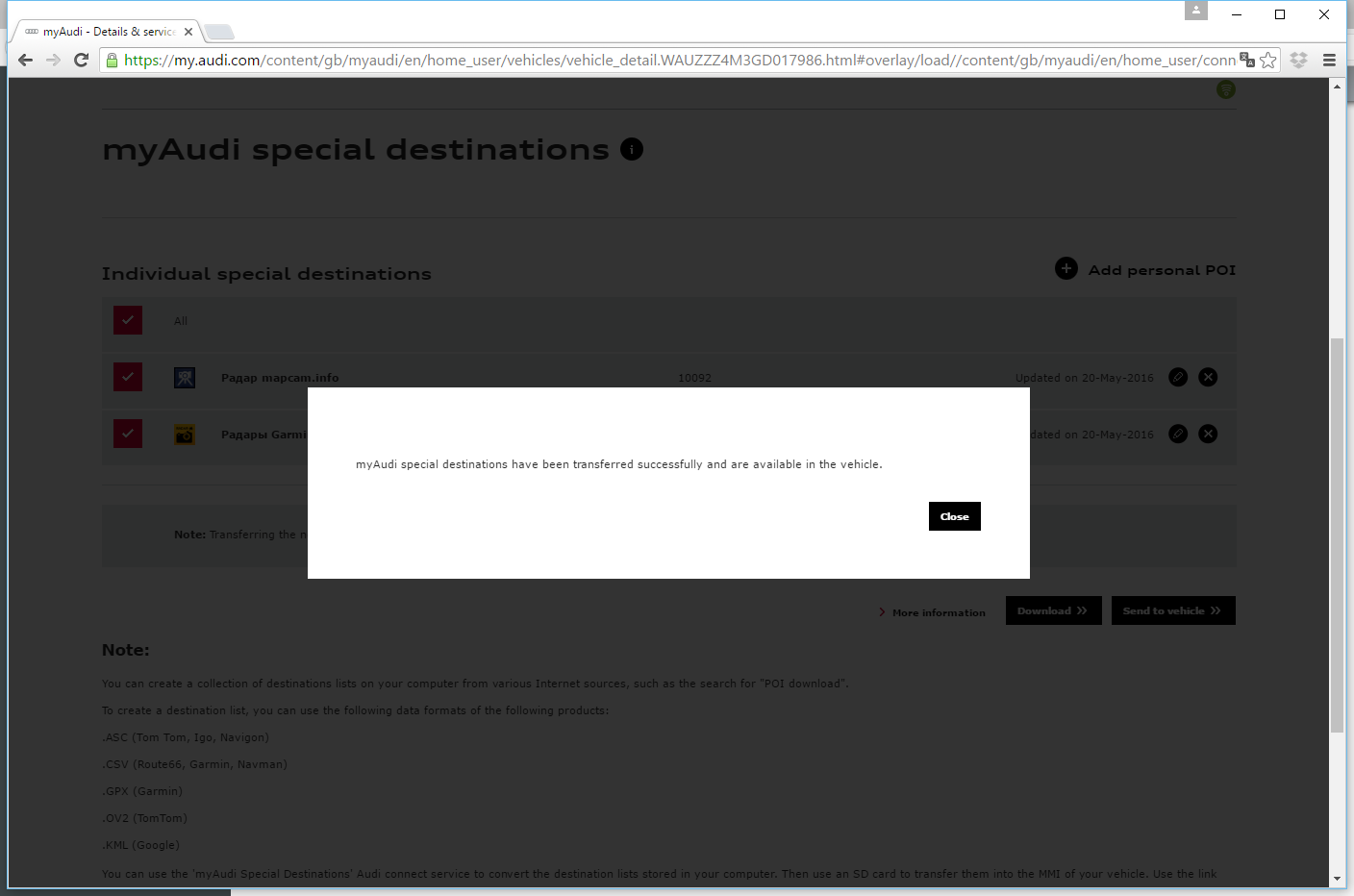This screenshot has height=896, width=1354.
Task: Toggle checkbox for Радары Garmin row
Action: pos(128,434)
